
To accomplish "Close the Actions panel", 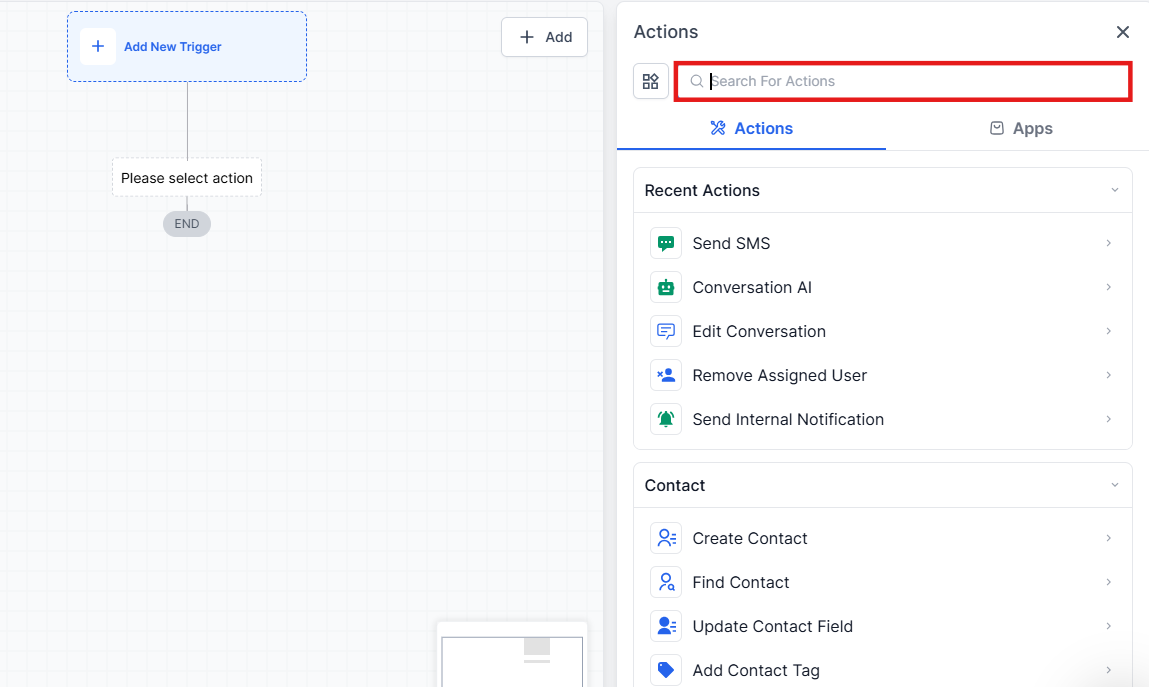I will [1122, 32].
